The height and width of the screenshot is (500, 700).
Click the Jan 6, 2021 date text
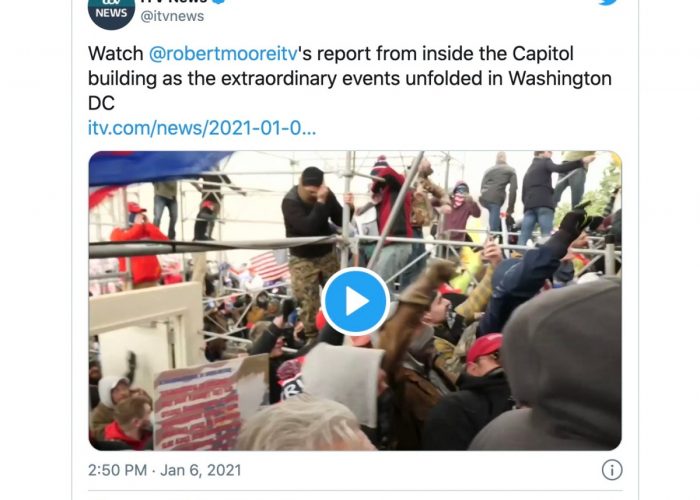(x=200, y=470)
